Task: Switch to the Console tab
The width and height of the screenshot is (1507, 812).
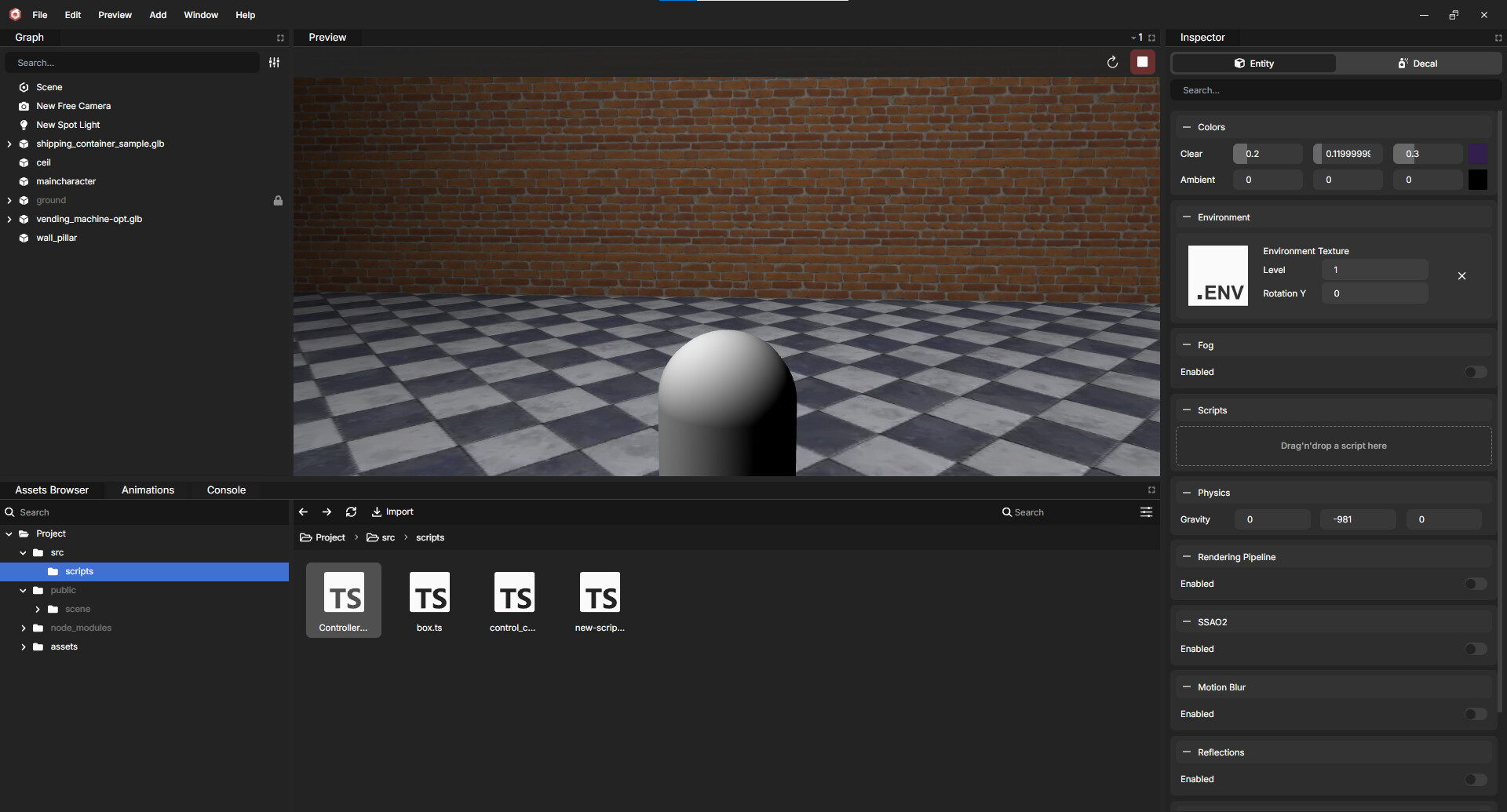Action: coord(226,490)
